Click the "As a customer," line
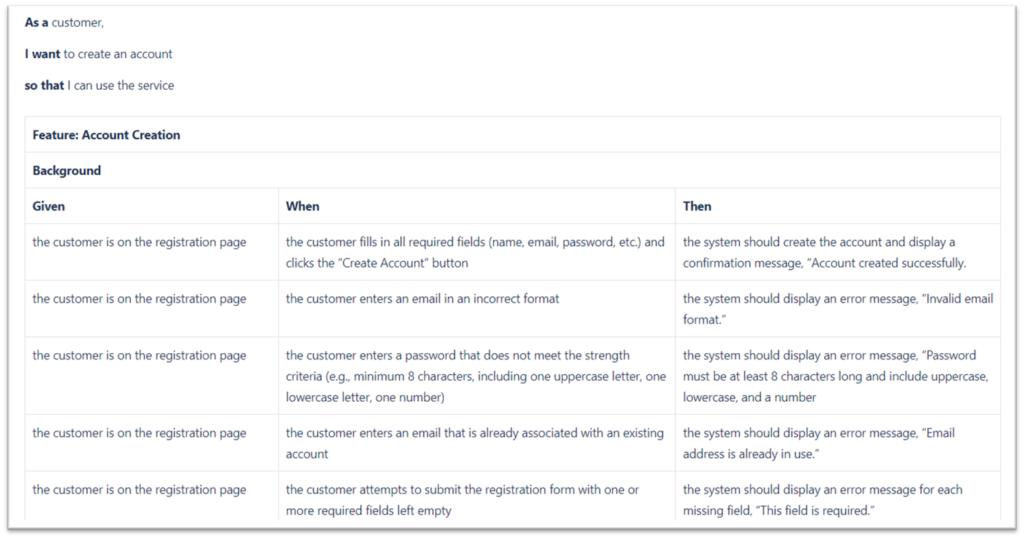The height and width of the screenshot is (539, 1024). pos(64,22)
